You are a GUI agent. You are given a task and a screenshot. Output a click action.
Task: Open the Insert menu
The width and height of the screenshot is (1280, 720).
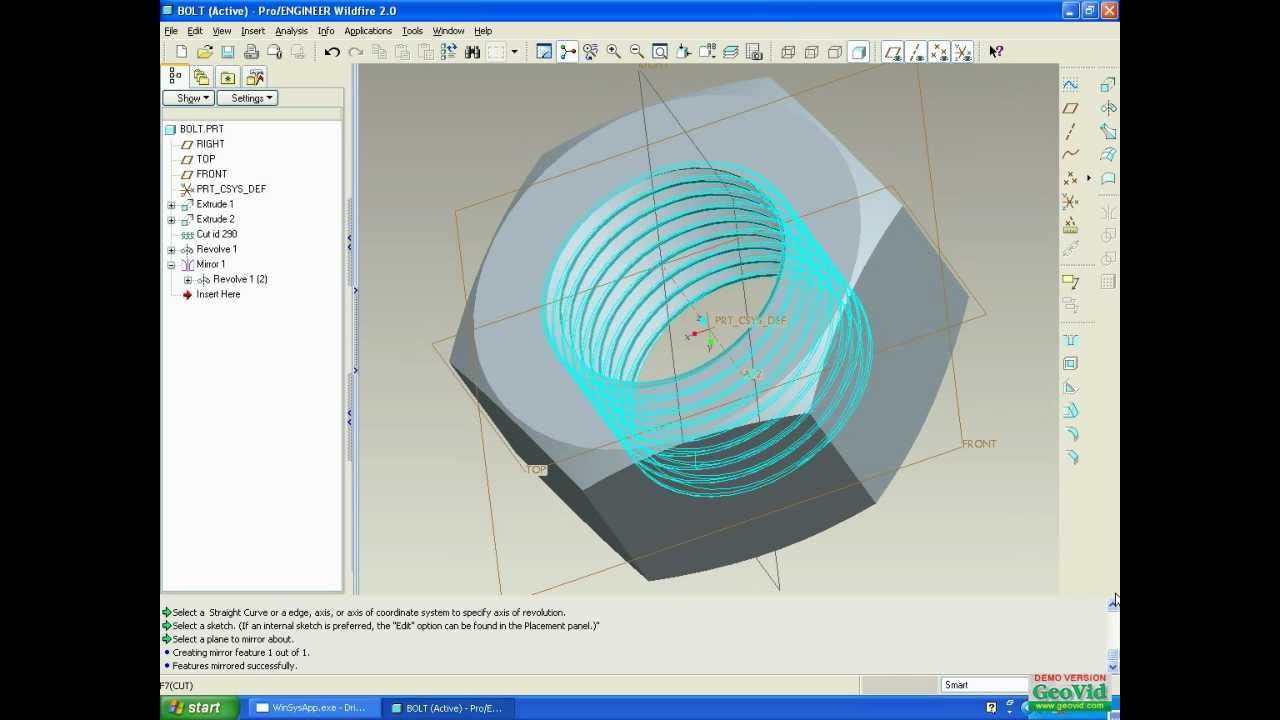coord(253,31)
